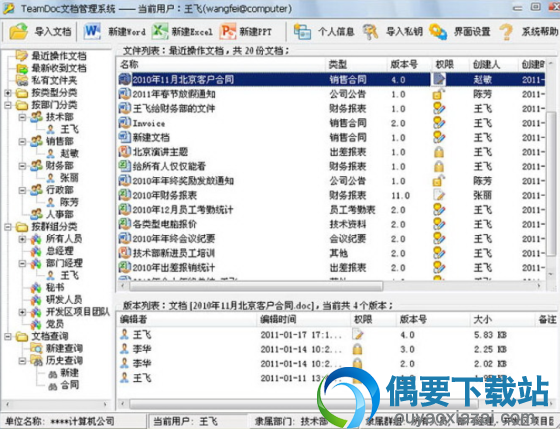This screenshot has width=560, height=429.
Task: Click the 导入私钥 key icon
Action: (x=370, y=32)
